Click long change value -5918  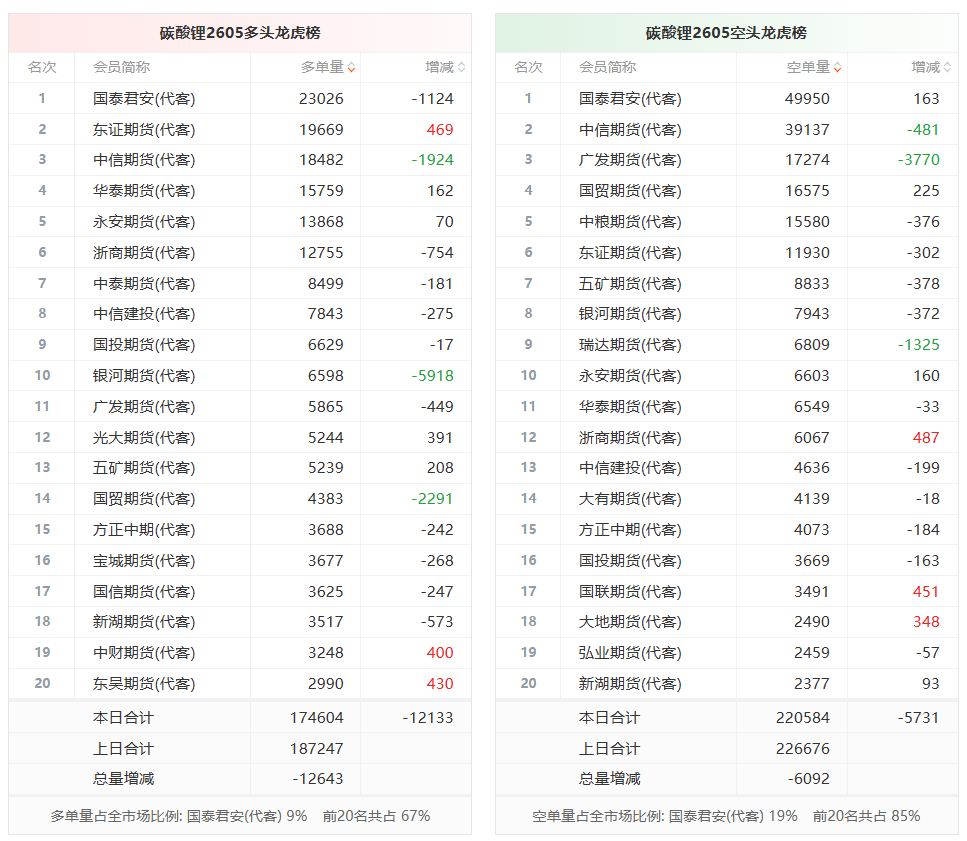pyautogui.click(x=432, y=375)
